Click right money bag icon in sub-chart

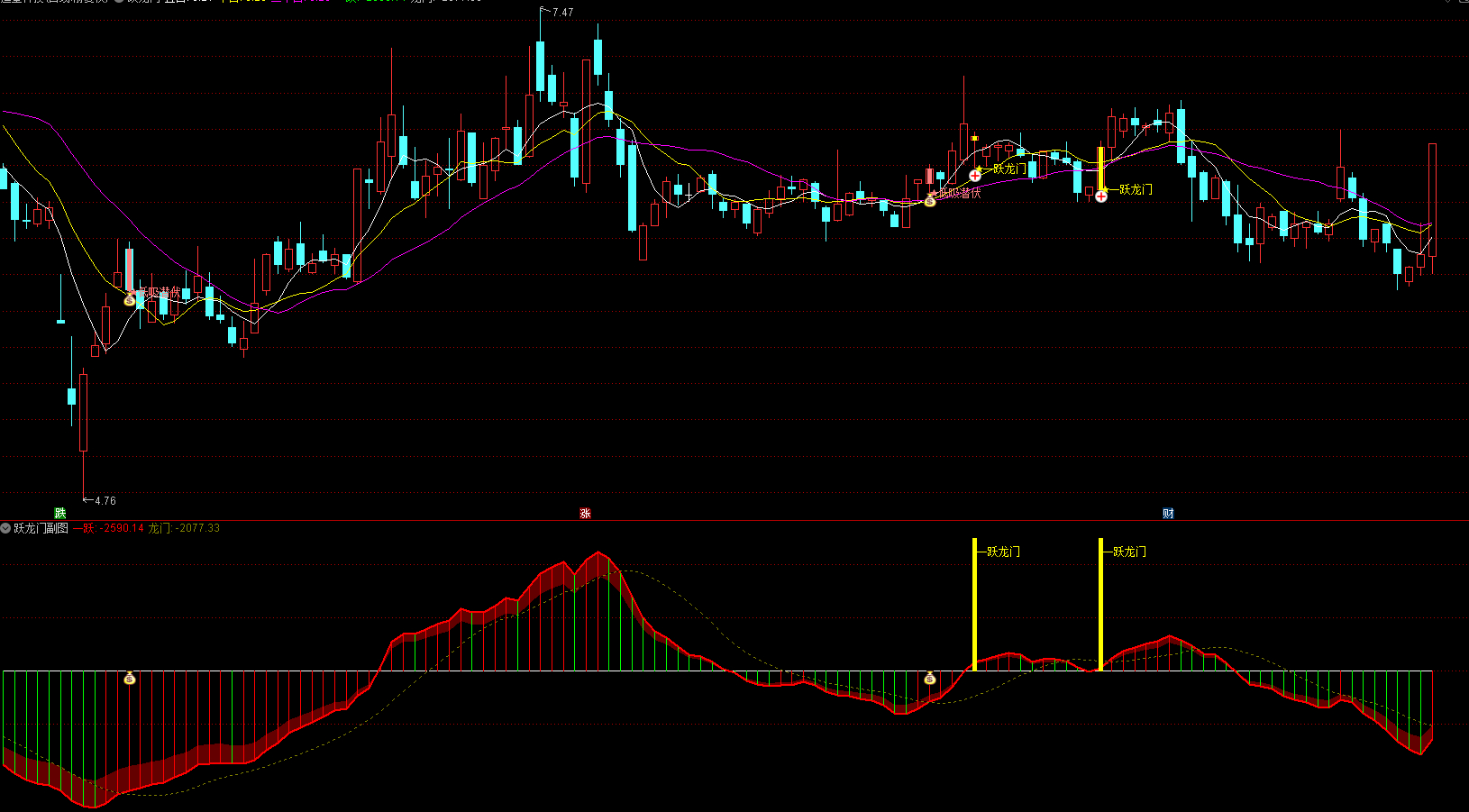click(930, 678)
